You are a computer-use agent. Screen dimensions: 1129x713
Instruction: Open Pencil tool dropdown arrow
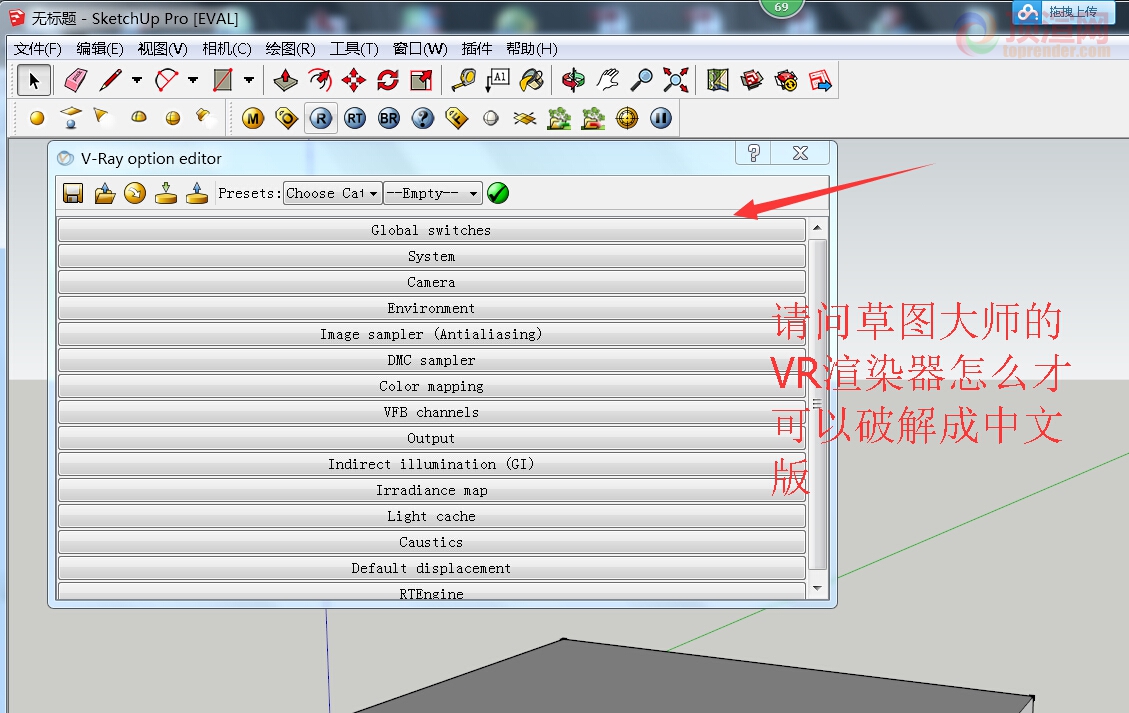point(137,80)
